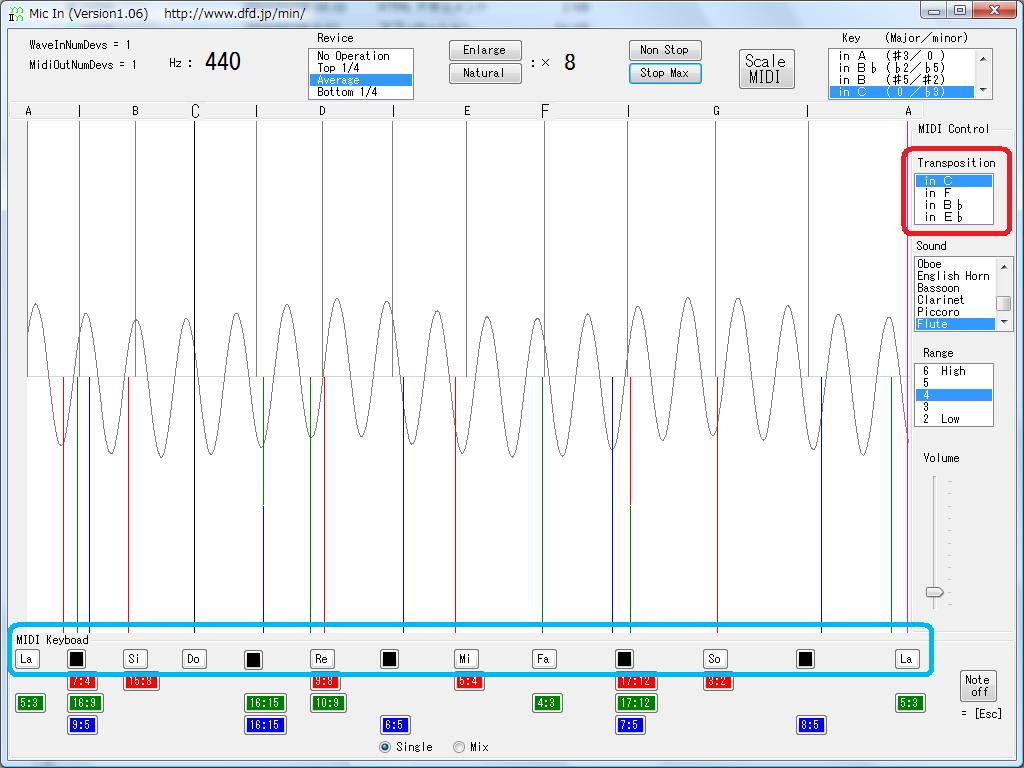Screen dimensions: 1024x768
Task: Play the black key between Fa and So
Action: pyautogui.click(x=624, y=659)
